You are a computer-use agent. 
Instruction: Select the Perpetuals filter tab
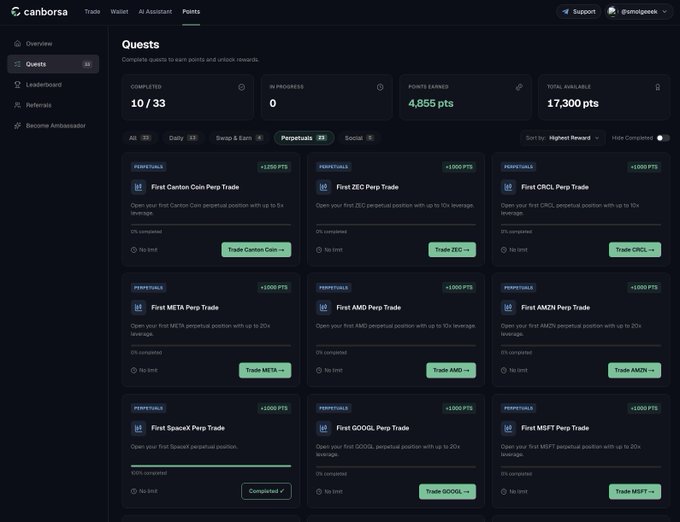tap(304, 138)
